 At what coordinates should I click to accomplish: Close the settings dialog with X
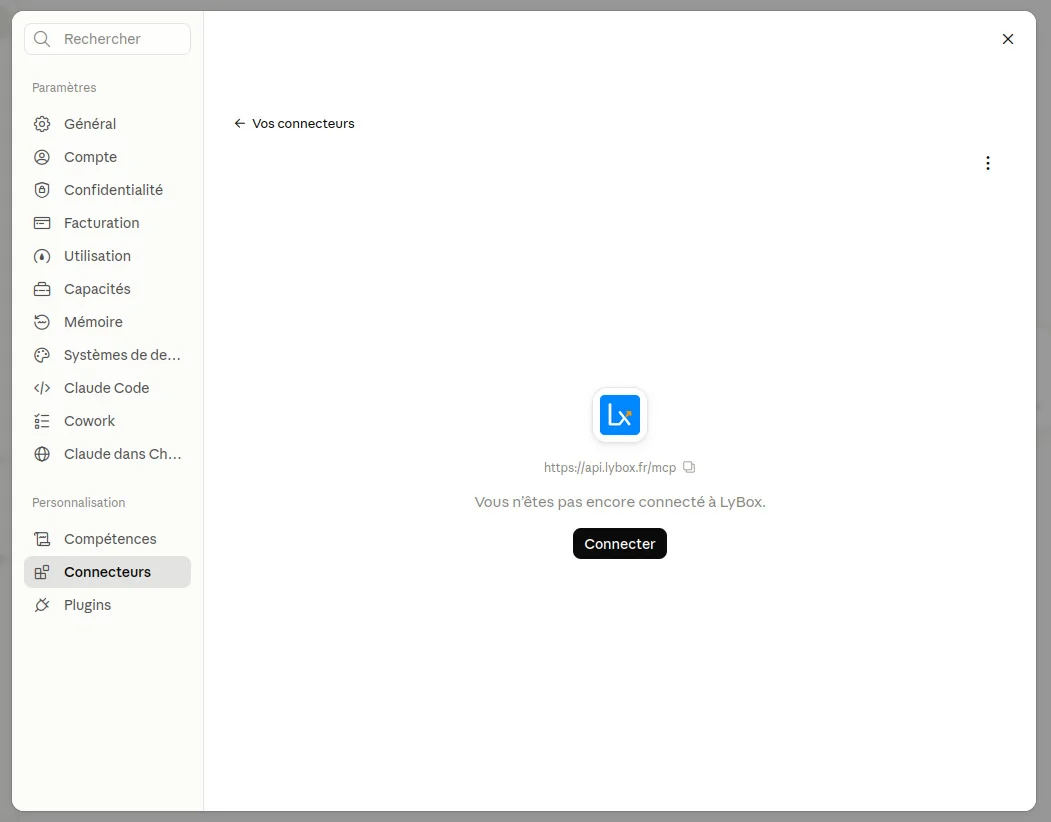1007,39
